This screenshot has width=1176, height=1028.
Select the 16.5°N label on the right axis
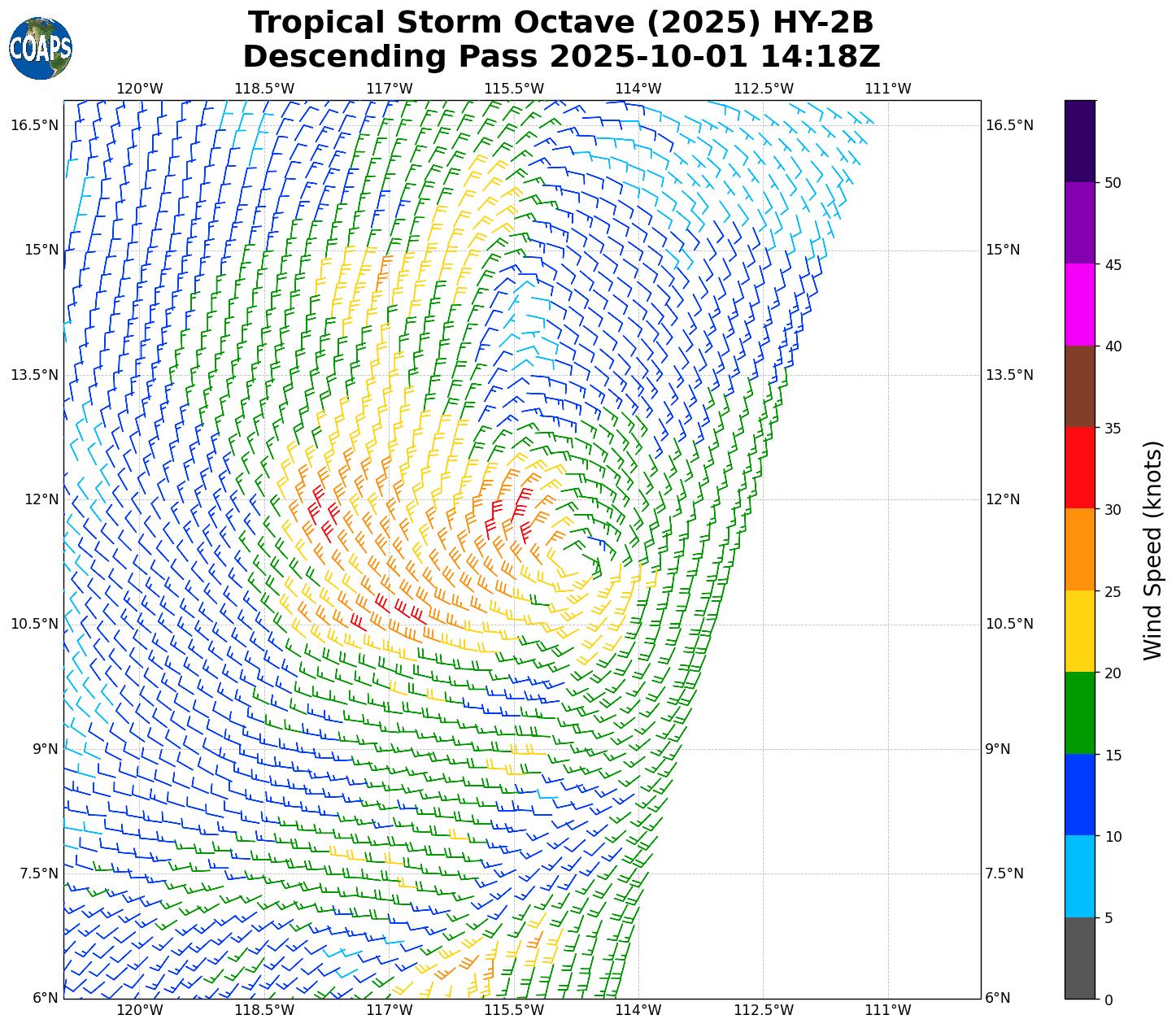(1009, 125)
